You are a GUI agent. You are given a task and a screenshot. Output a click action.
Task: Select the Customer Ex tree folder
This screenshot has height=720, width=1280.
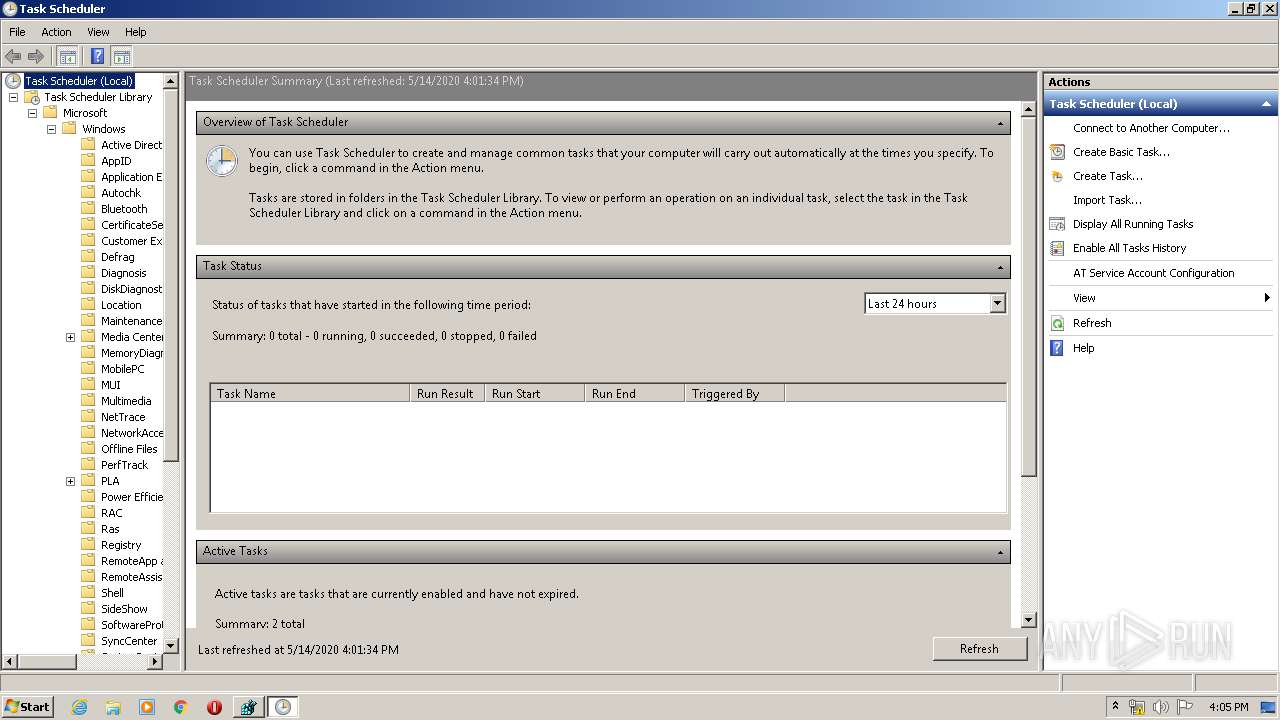[x=131, y=241]
